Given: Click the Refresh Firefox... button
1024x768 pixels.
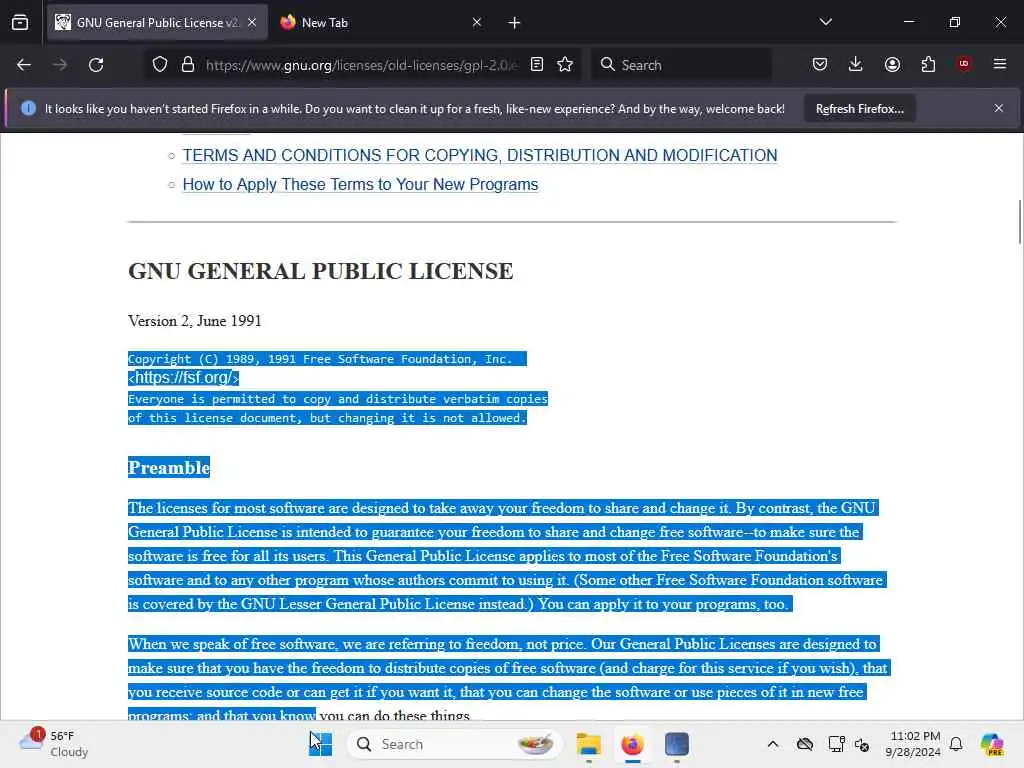Looking at the screenshot, I should point(859,108).
